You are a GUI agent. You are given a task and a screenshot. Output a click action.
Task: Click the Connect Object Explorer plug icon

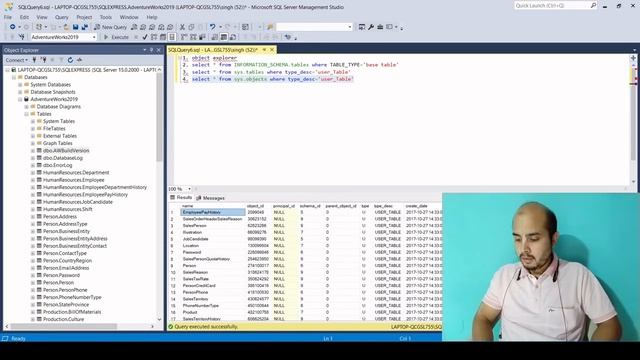coord(34,60)
